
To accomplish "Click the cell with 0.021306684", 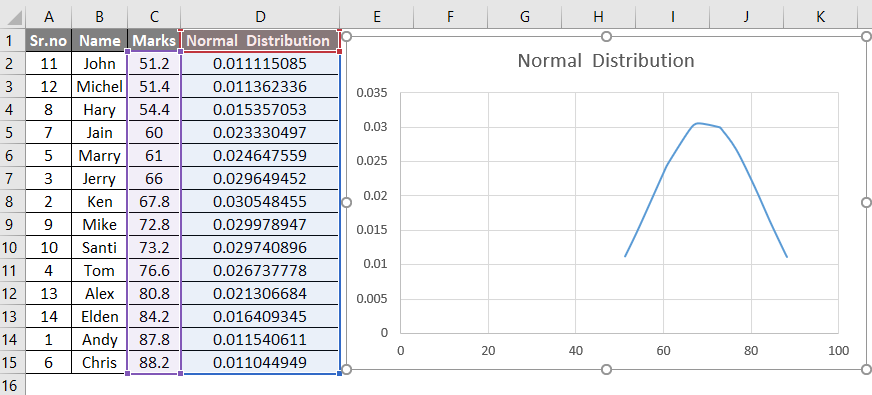I will [x=260, y=294].
